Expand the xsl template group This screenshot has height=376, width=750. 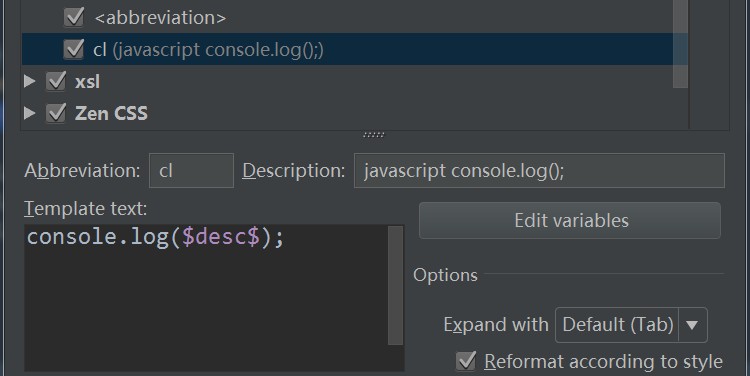click(x=30, y=81)
